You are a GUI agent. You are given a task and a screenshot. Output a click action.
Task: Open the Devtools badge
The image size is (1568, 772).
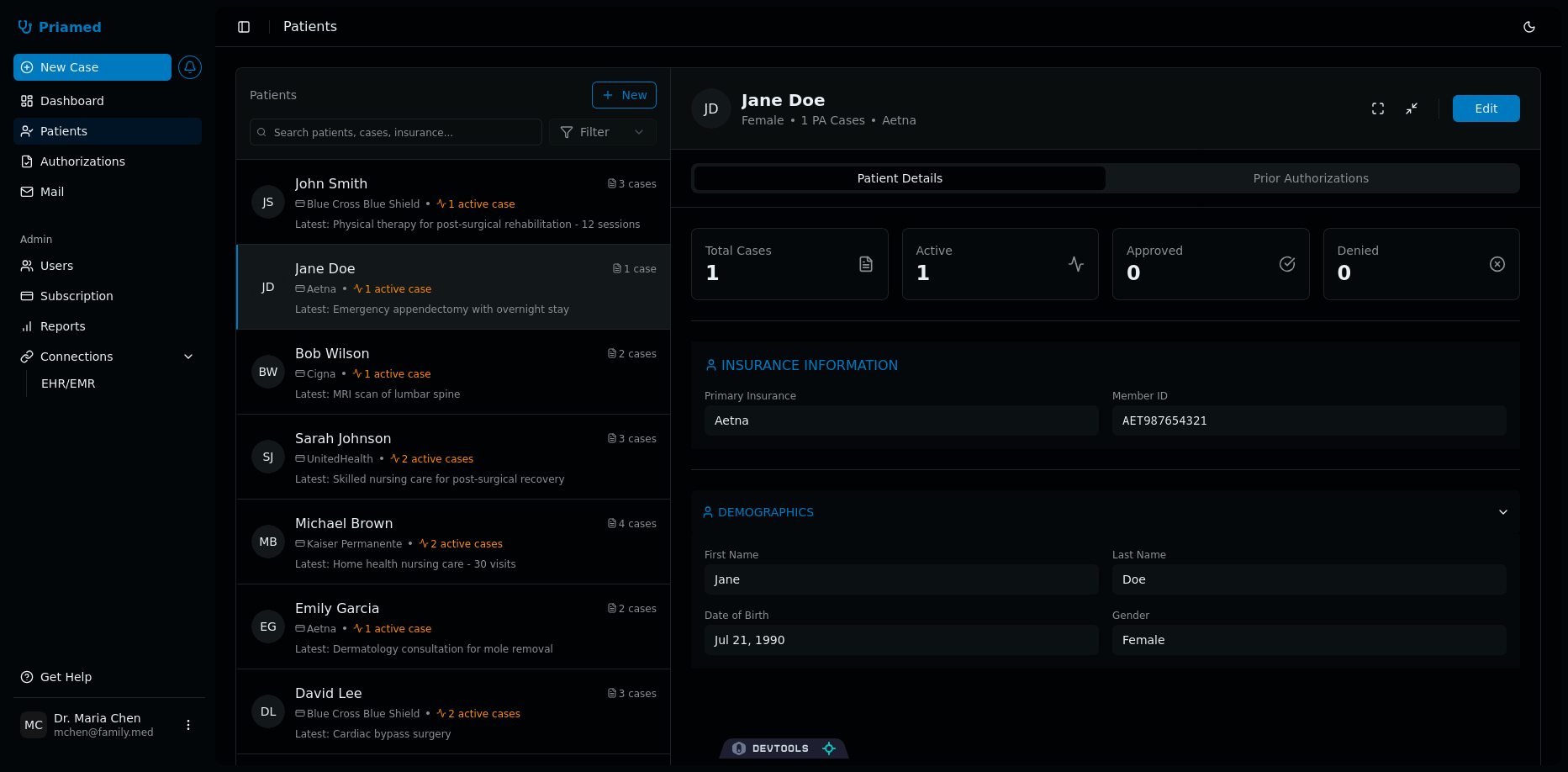point(783,748)
